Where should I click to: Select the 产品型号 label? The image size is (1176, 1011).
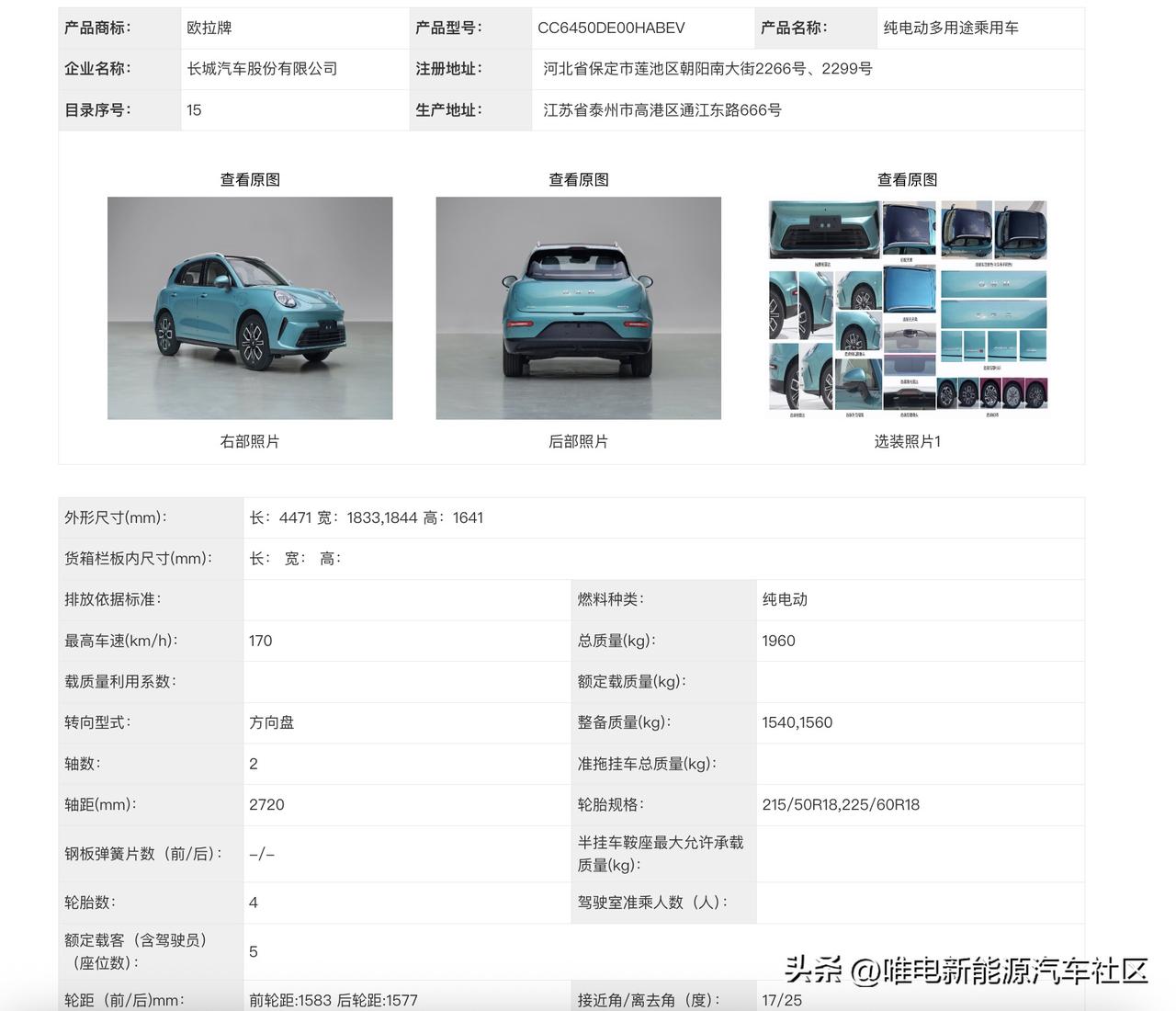[x=448, y=28]
